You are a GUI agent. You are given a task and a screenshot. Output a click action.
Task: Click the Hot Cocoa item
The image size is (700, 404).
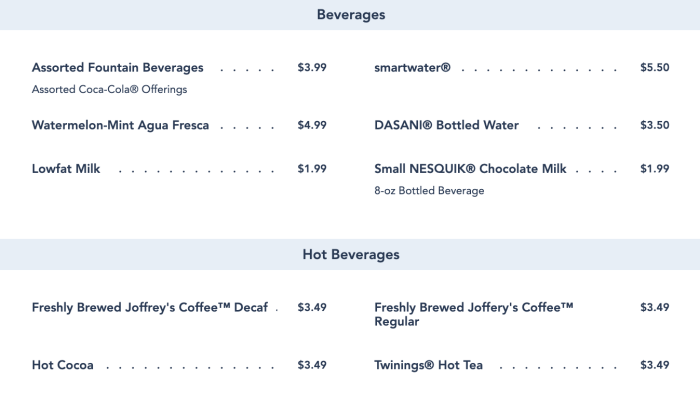click(x=62, y=365)
